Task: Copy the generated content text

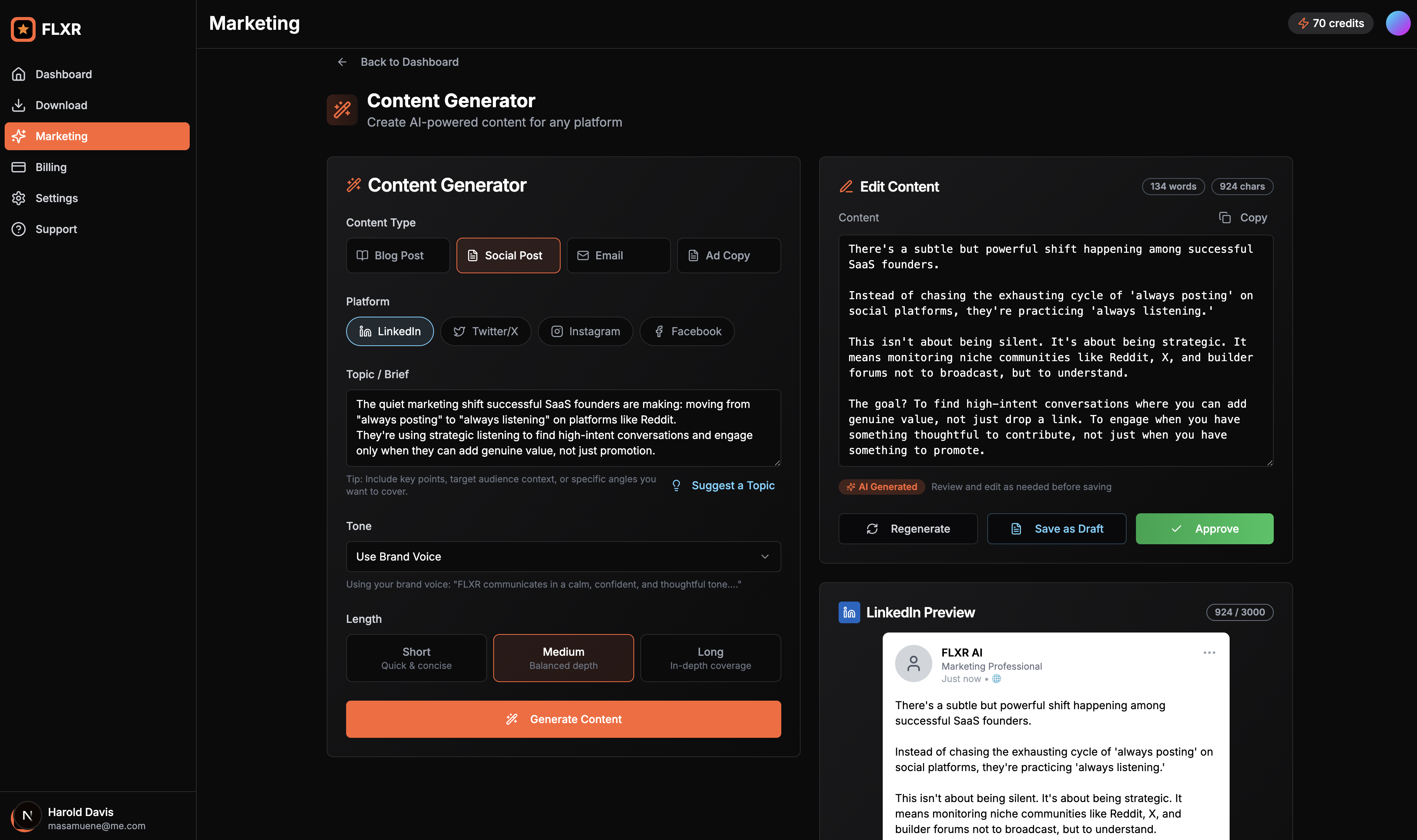Action: click(1243, 218)
